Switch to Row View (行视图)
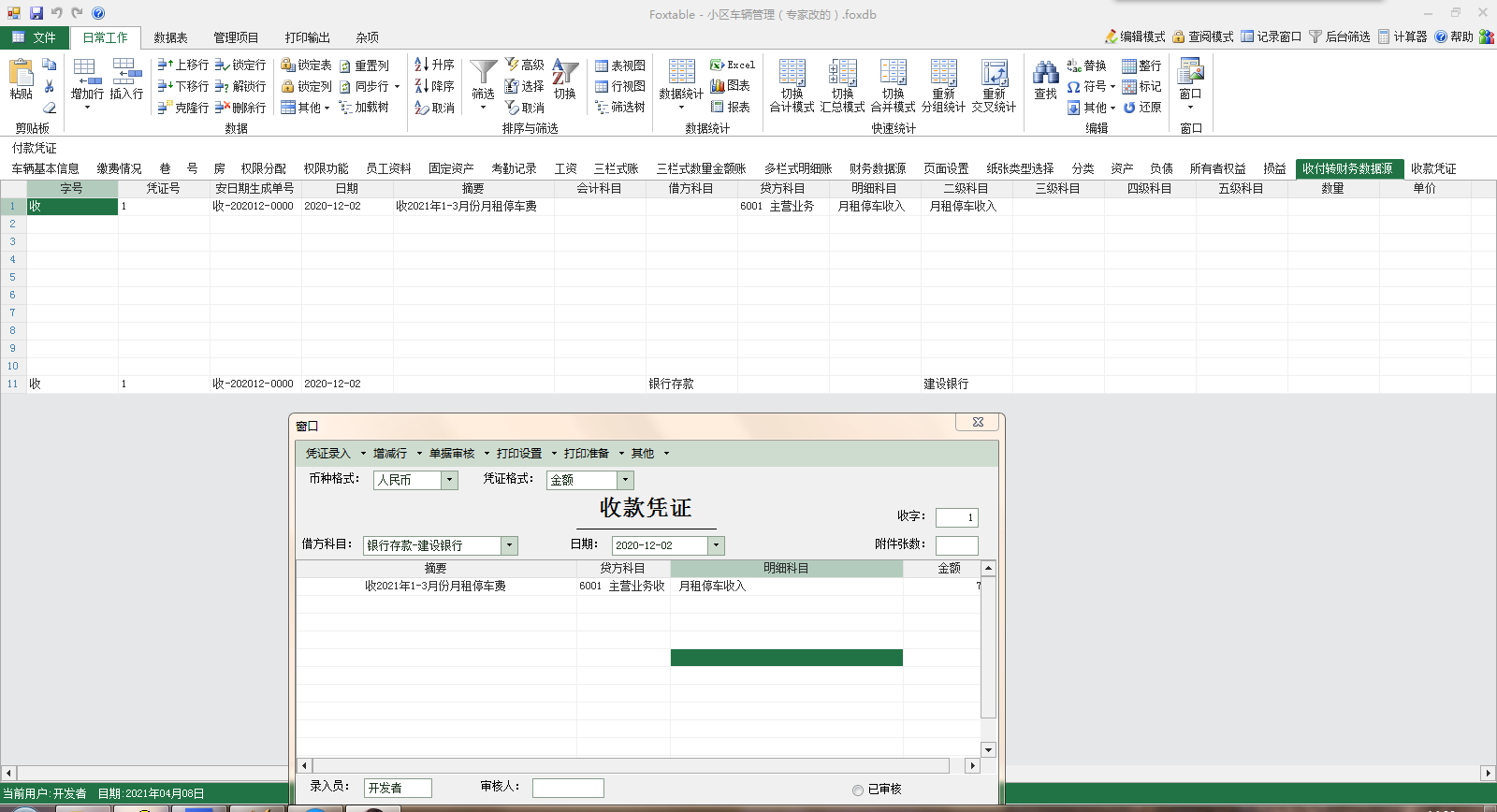This screenshot has height=812, width=1497. 619,86
